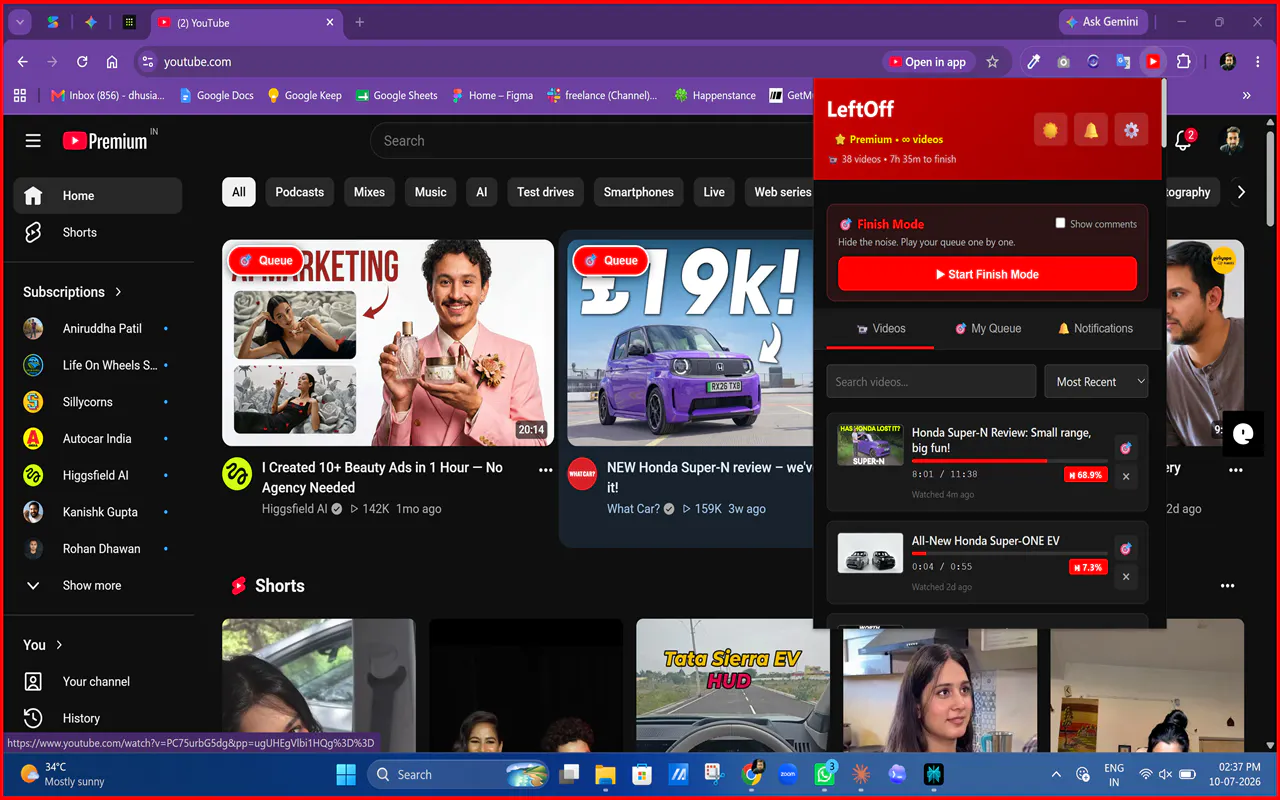Open the Chrome extensions puzzle icon
Image resolution: width=1280 pixels, height=800 pixels.
pyautogui.click(x=1183, y=62)
